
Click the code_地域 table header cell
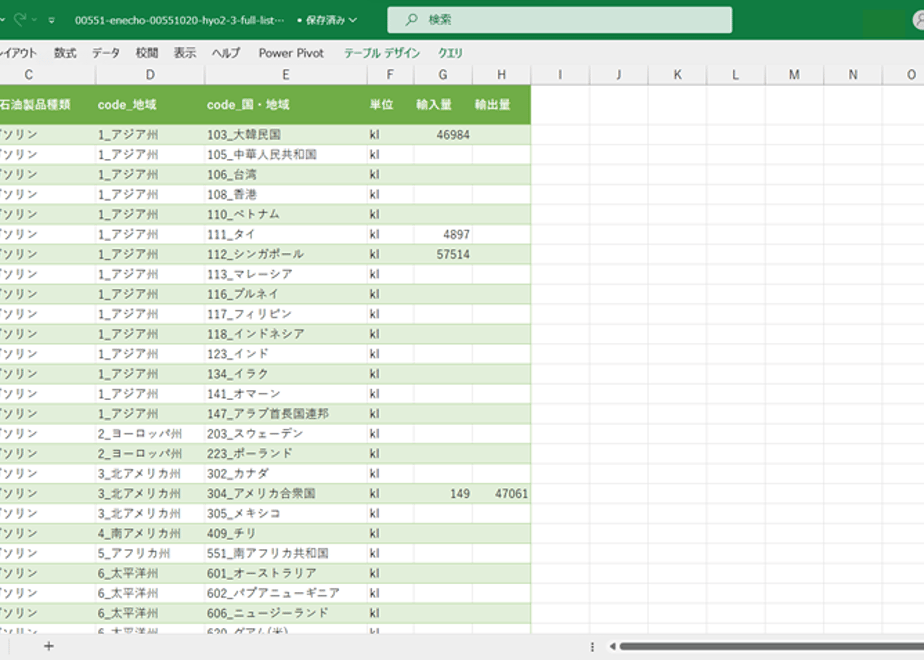pos(150,105)
